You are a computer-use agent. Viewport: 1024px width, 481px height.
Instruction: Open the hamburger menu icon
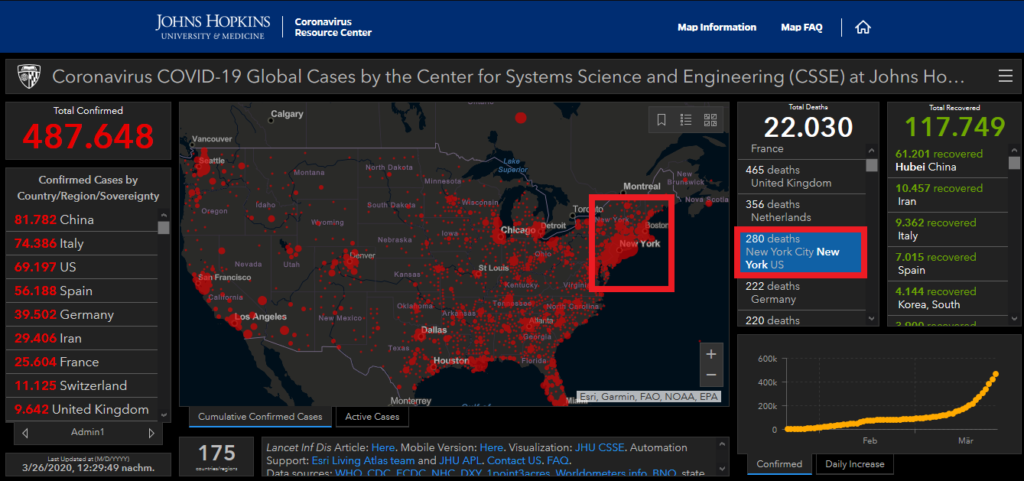click(1005, 77)
